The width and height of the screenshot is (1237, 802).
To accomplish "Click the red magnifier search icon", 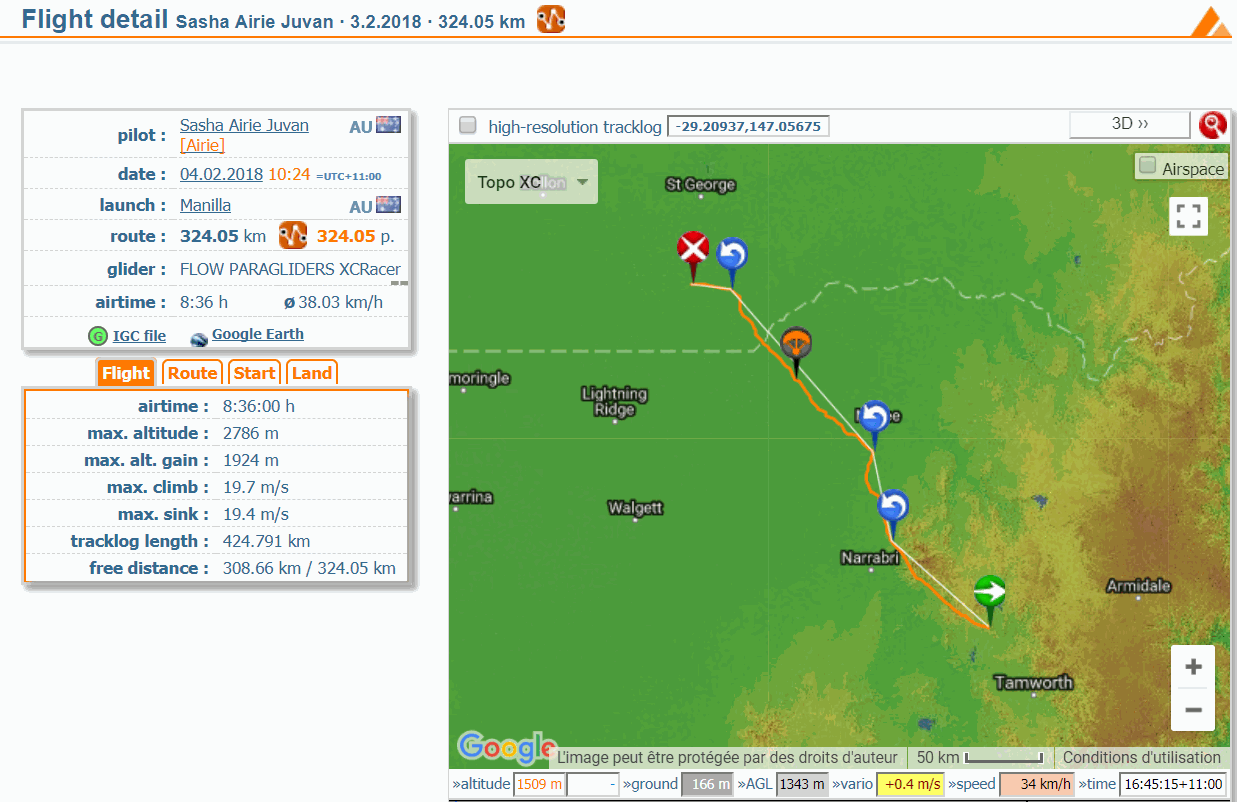I will [x=1212, y=125].
